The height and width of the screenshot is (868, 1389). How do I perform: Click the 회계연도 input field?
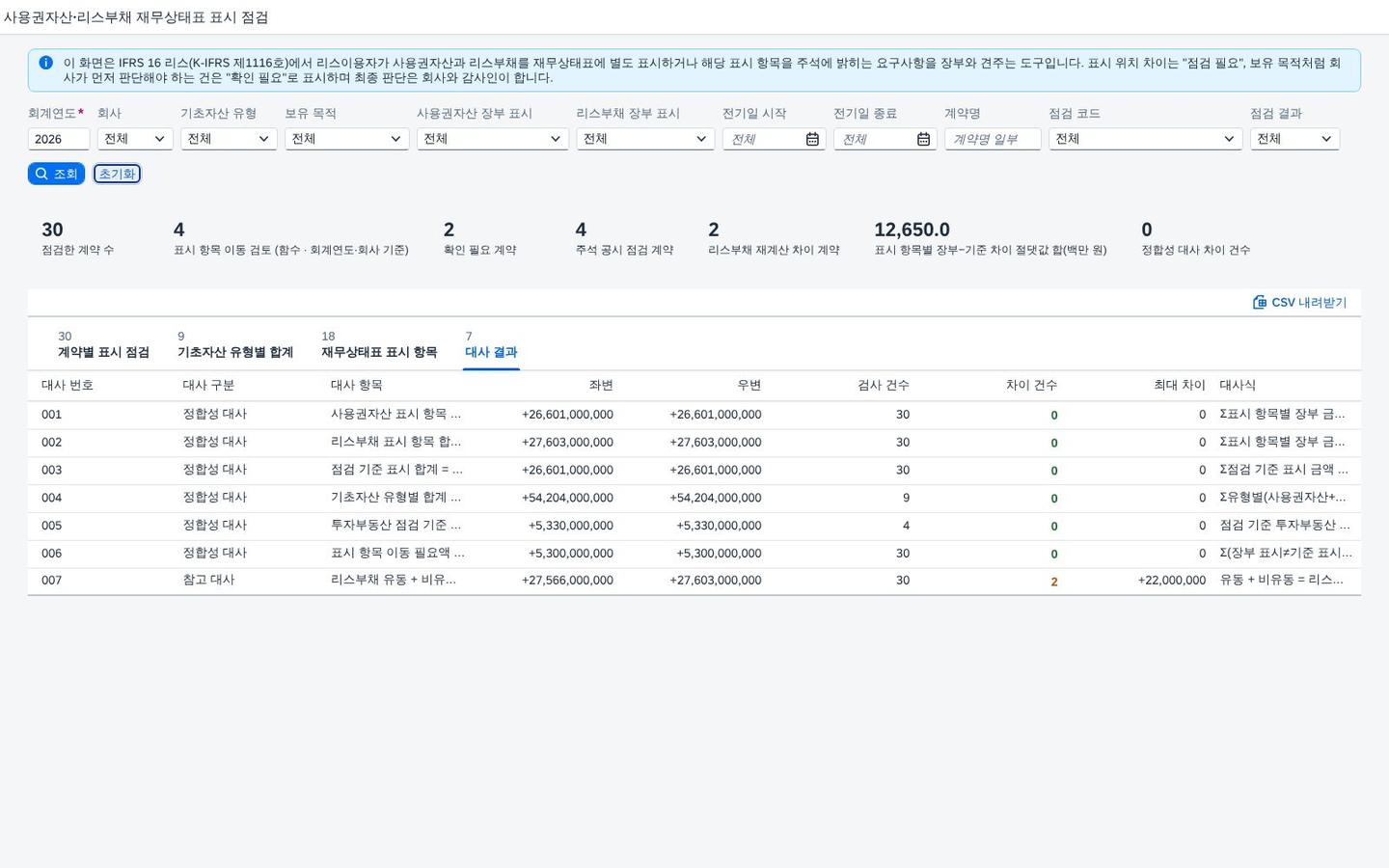click(59, 139)
